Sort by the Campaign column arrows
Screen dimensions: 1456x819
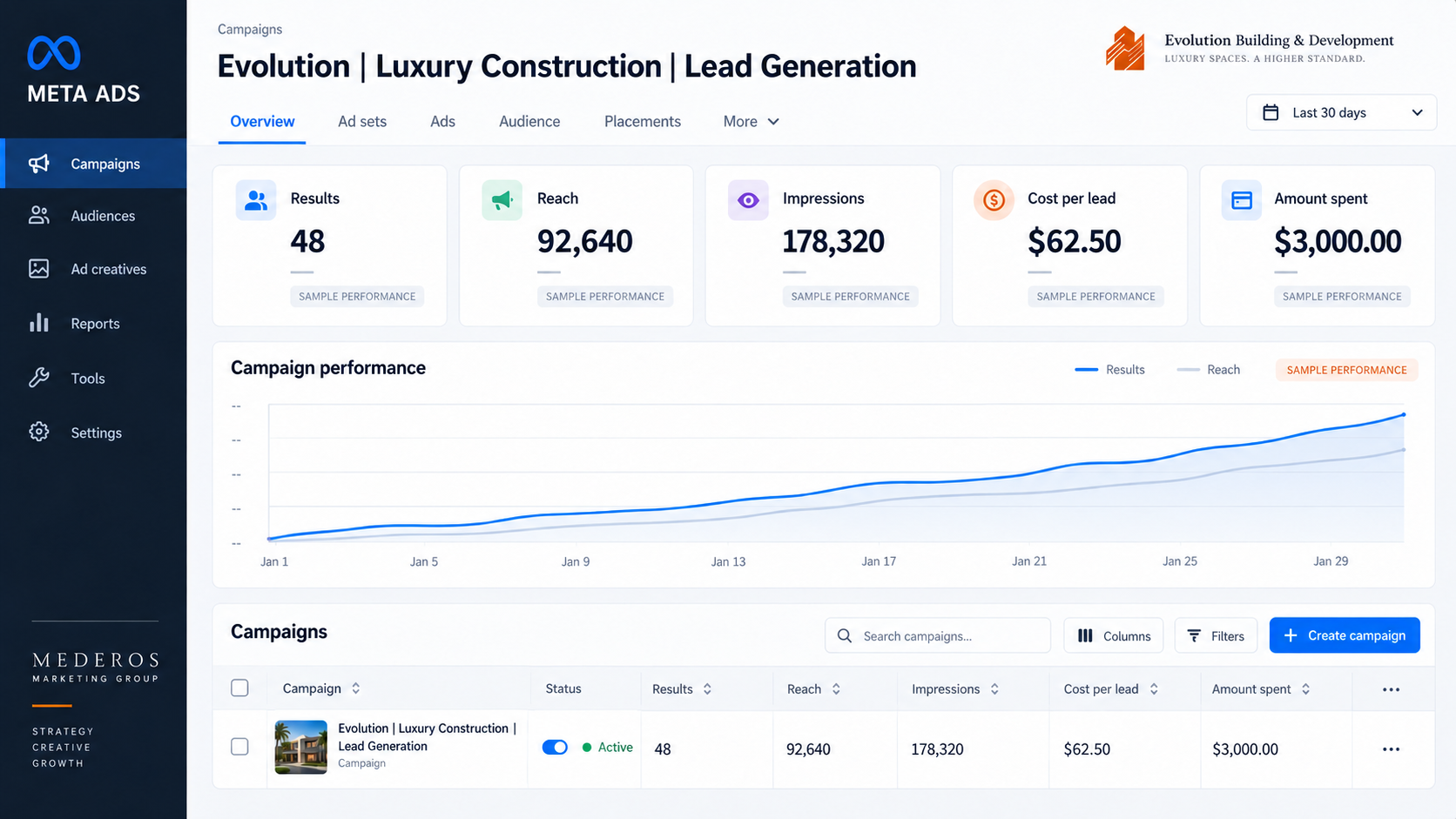[x=356, y=688]
